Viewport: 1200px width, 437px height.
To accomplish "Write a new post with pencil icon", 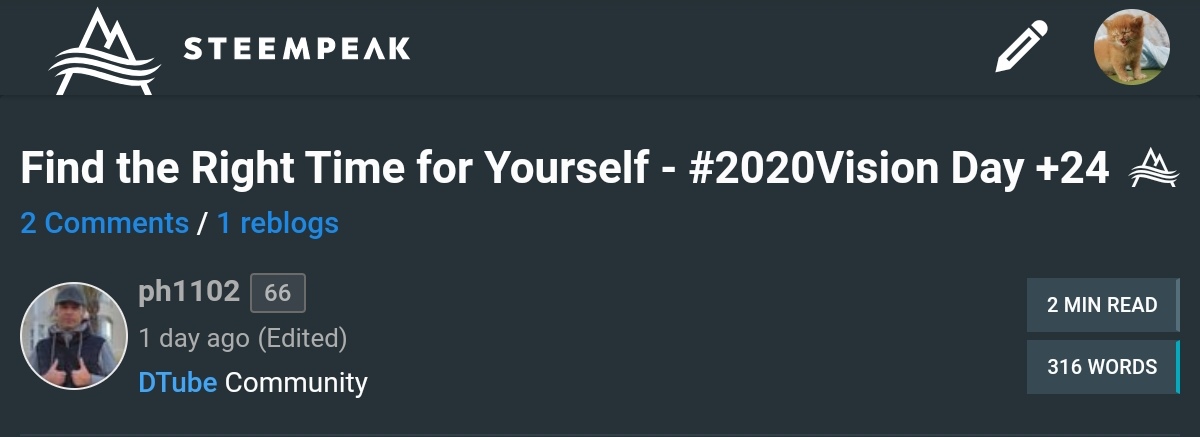I will pos(1021,48).
